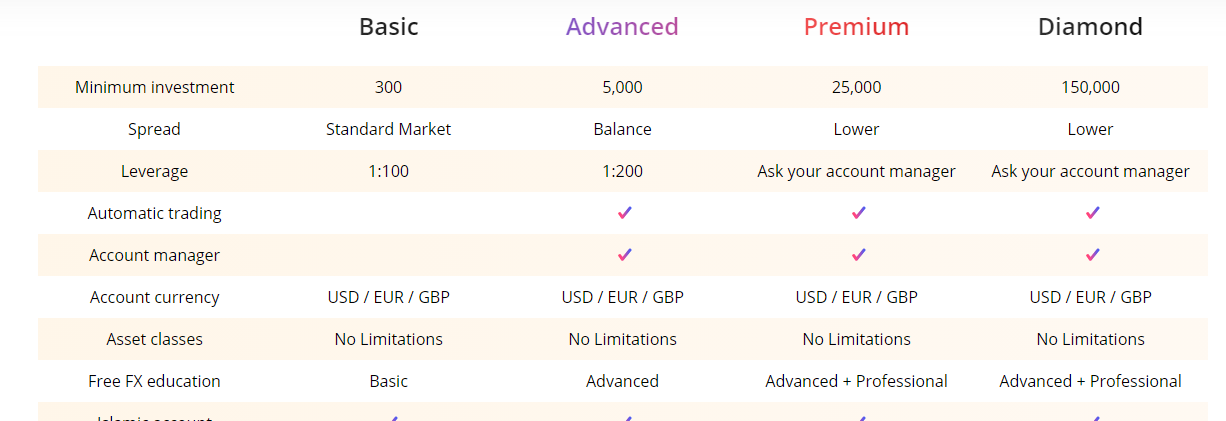This screenshot has width=1226, height=421.
Task: Select the Advanced plan heading
Action: 622,26
